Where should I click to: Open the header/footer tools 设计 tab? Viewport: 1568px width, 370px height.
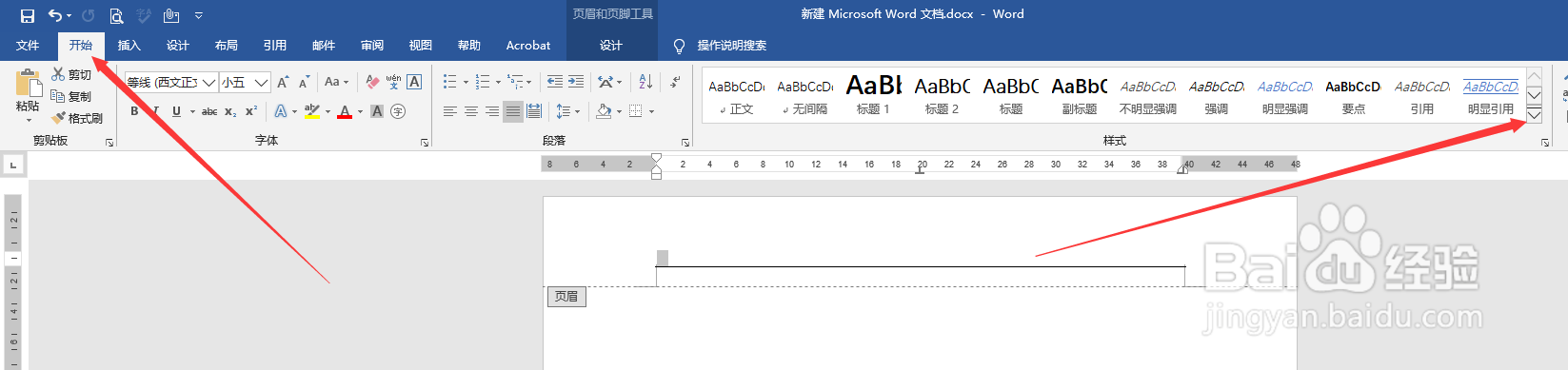(611, 46)
